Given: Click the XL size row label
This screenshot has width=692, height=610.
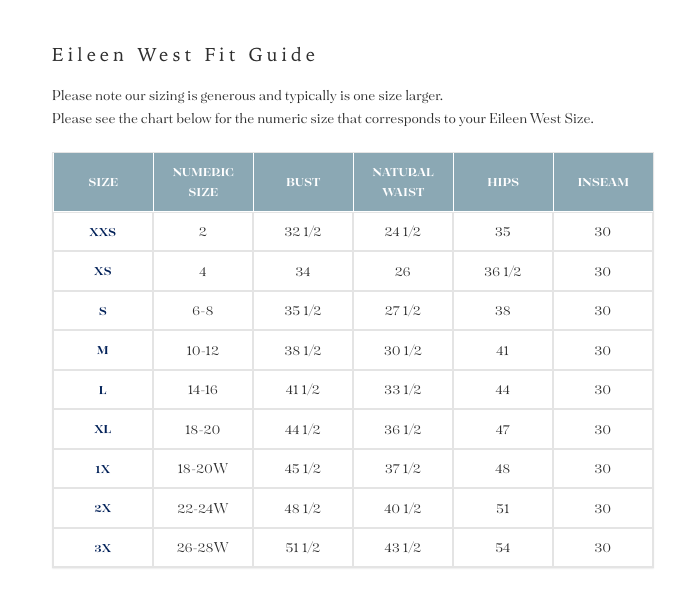Looking at the screenshot, I should 103,430.
